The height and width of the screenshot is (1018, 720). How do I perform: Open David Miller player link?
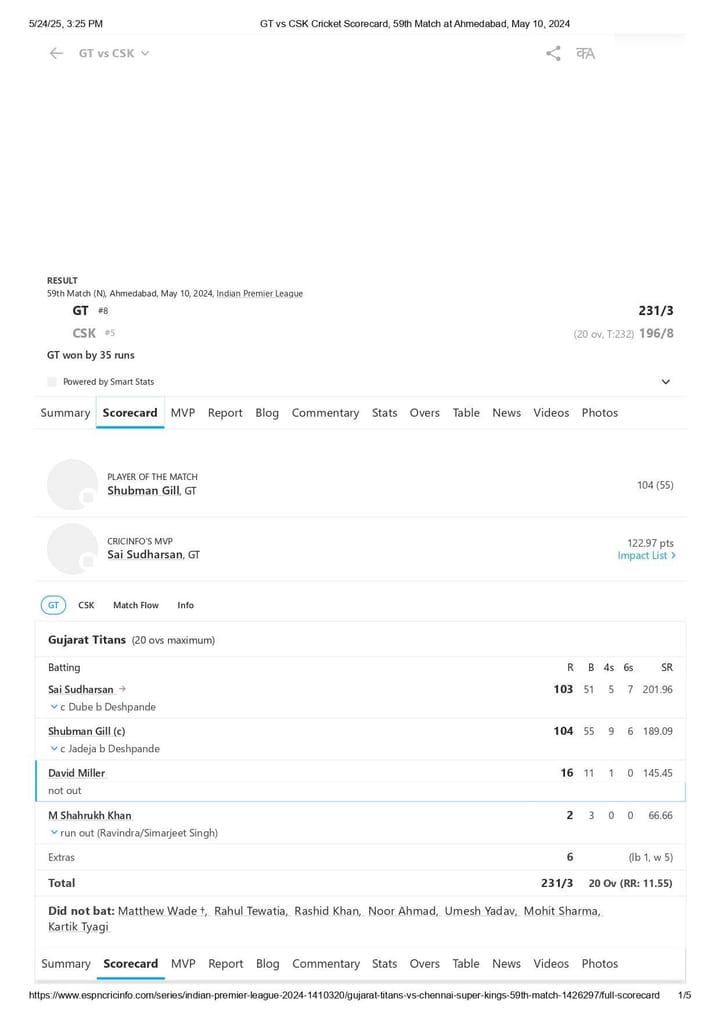point(77,773)
